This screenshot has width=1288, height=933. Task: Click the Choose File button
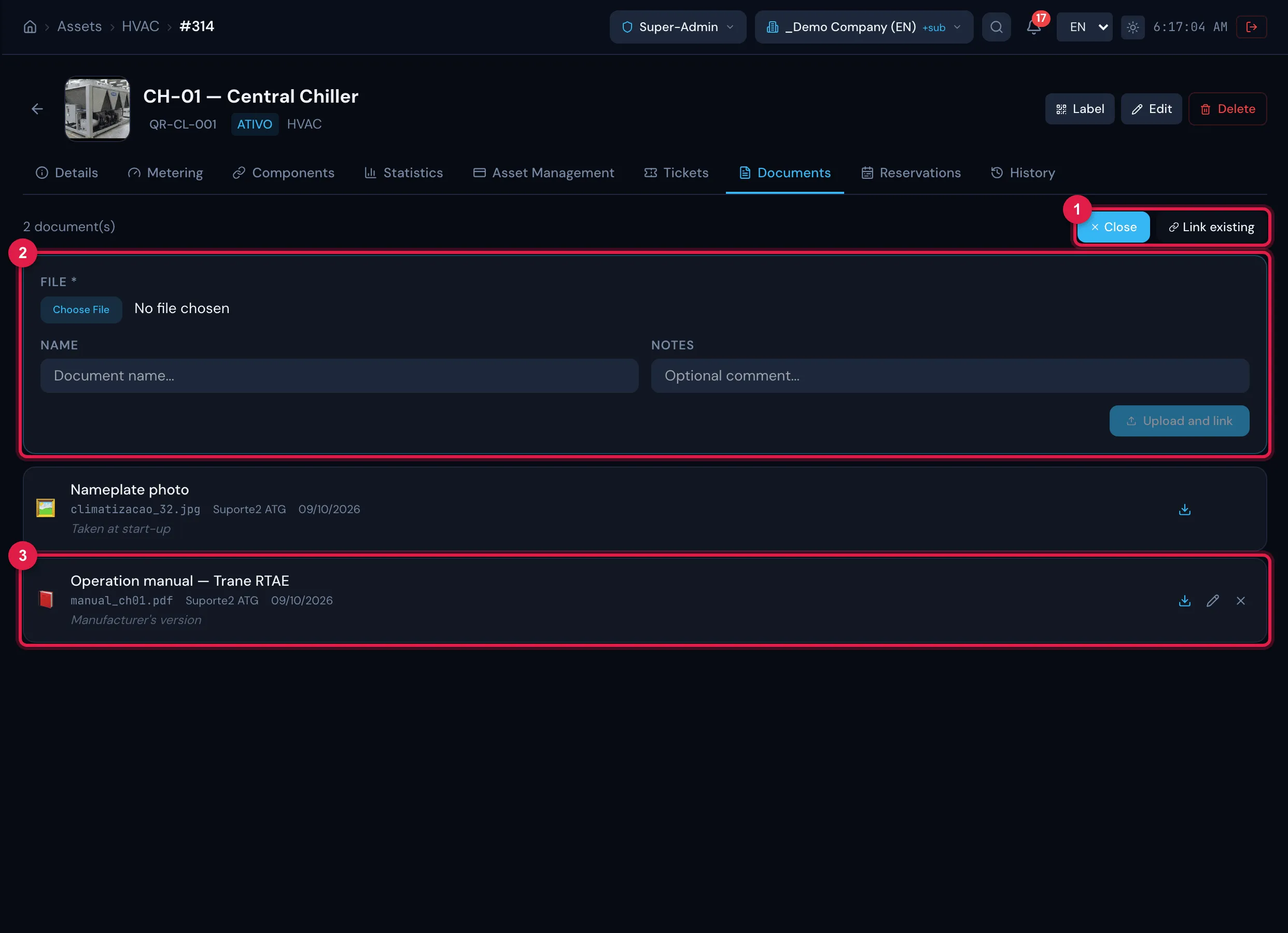(81, 309)
